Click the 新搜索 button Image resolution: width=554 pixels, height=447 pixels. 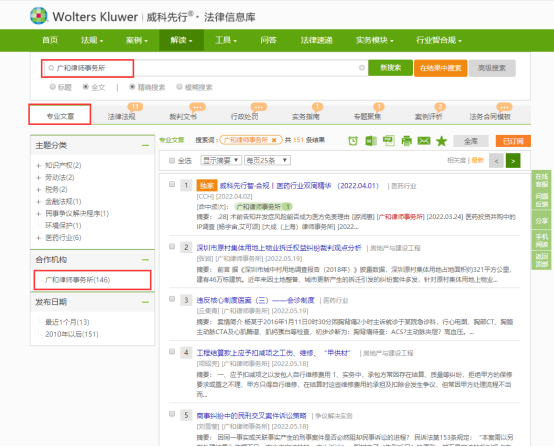click(x=390, y=68)
